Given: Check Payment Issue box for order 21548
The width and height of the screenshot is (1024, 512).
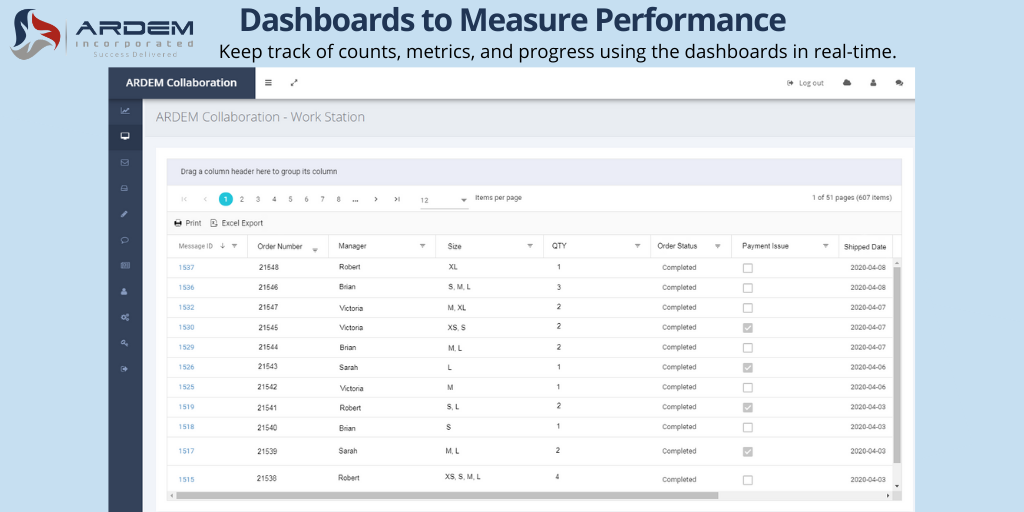Looking at the screenshot, I should coord(748,268).
